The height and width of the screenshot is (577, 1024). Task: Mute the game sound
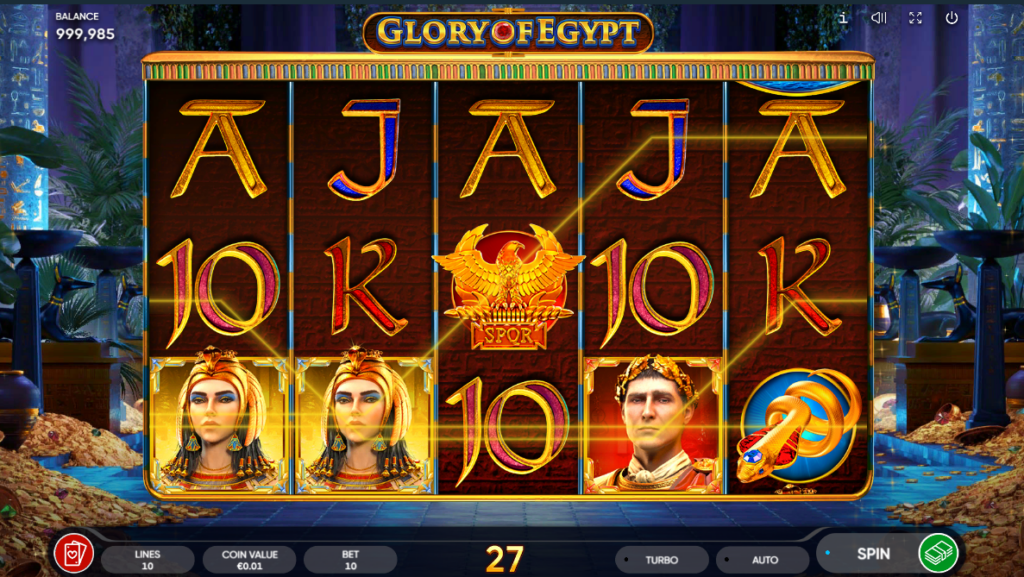pos(879,18)
